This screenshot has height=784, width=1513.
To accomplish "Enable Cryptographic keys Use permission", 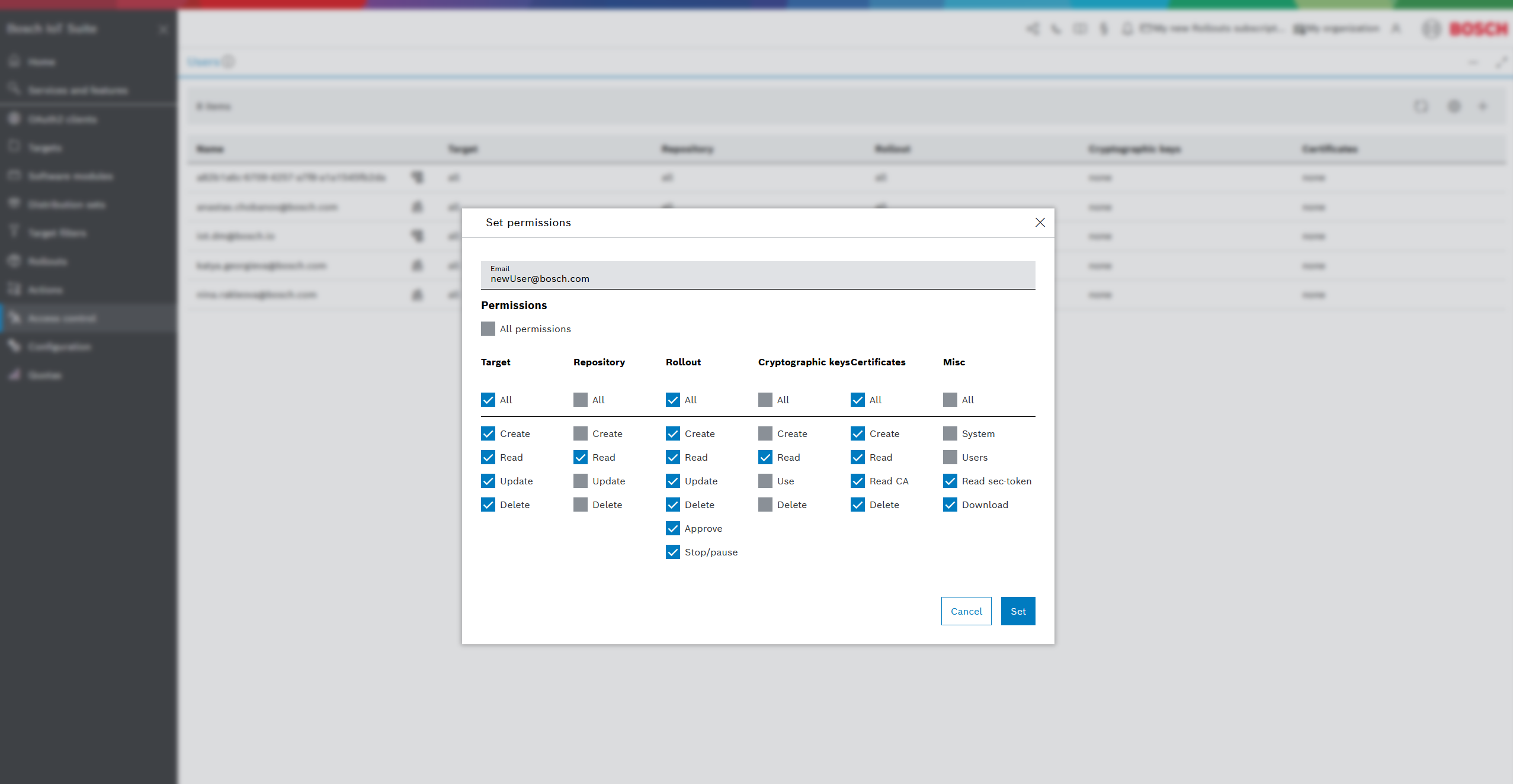I will pyautogui.click(x=765, y=481).
